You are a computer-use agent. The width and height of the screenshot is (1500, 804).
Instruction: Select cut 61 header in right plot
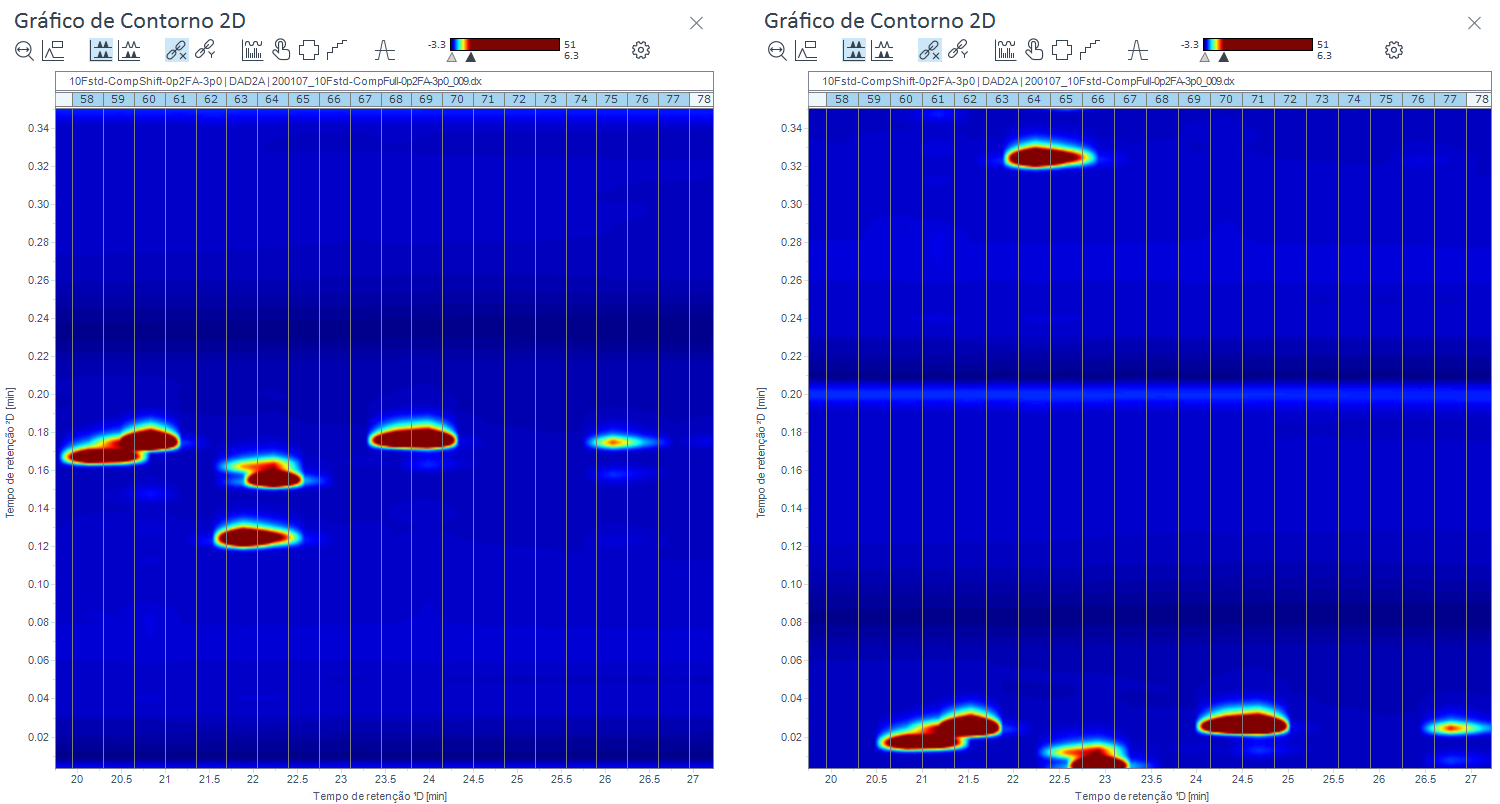938,99
